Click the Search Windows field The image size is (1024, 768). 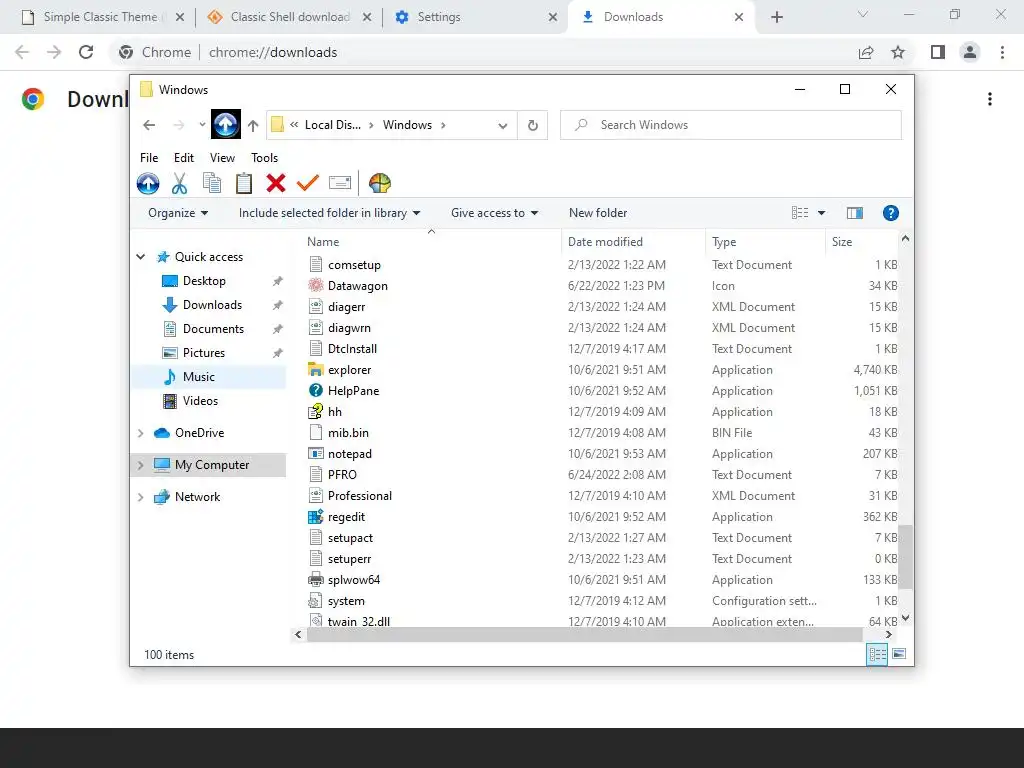click(x=730, y=125)
